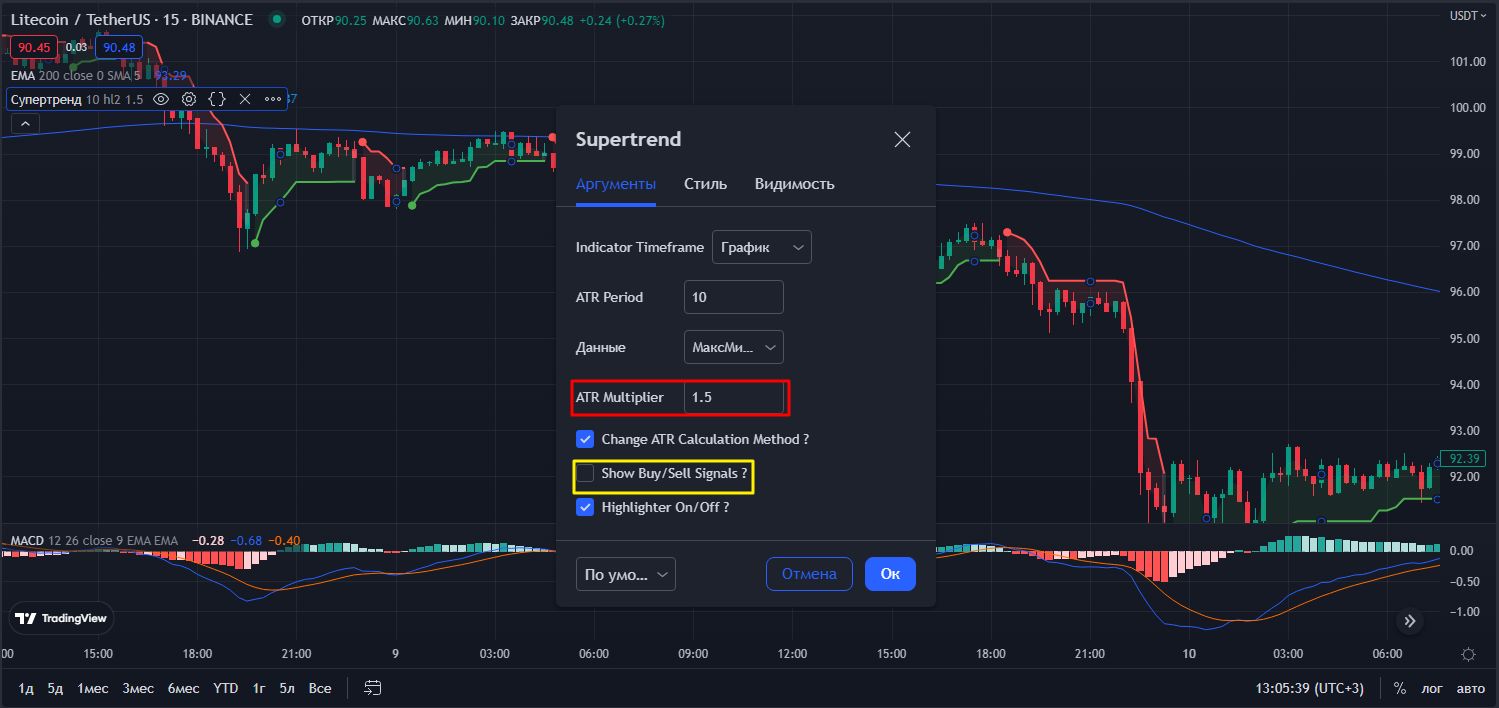Open Supertrend more options ellipsis
The image size is (1499, 708).
pyautogui.click(x=273, y=99)
